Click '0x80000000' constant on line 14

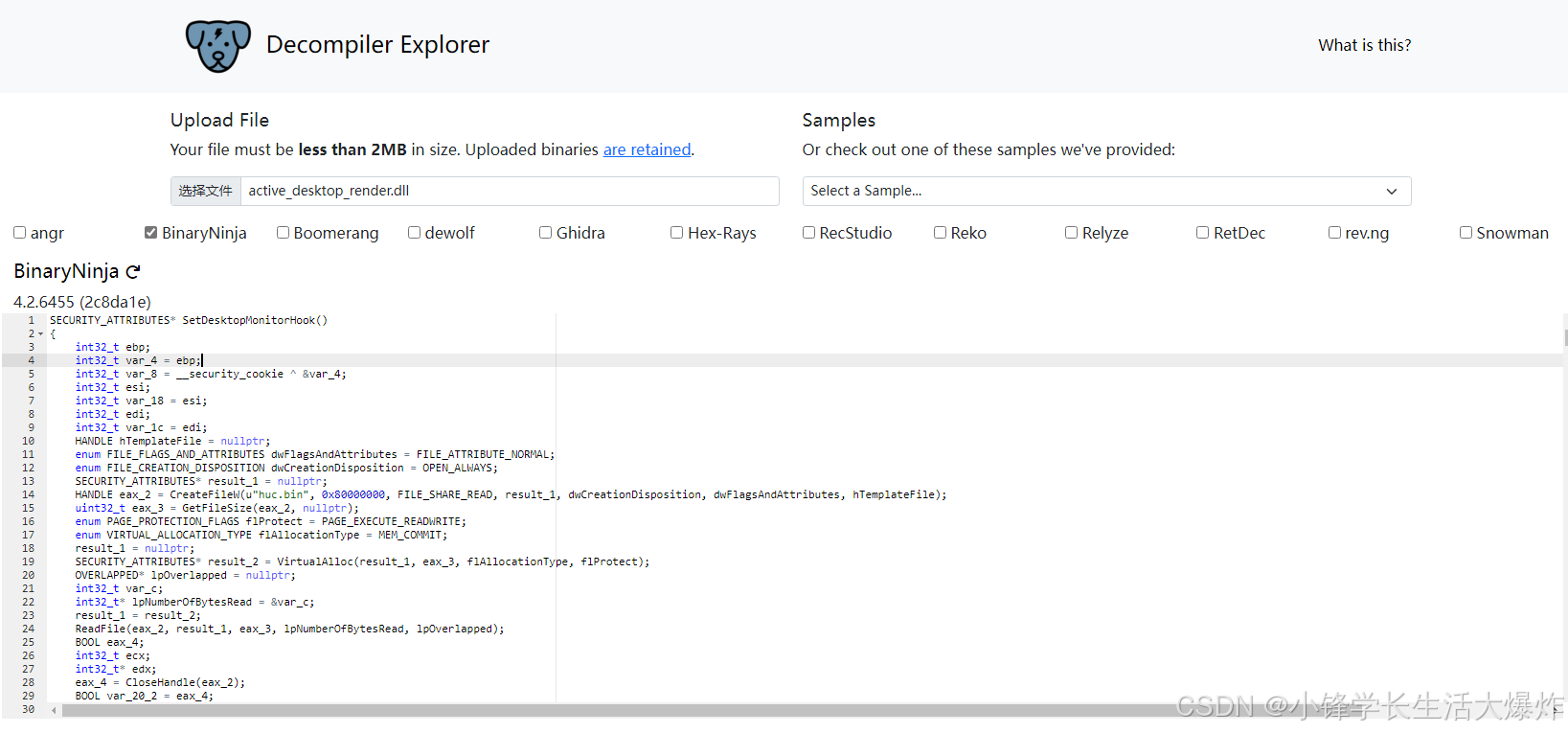coord(352,495)
